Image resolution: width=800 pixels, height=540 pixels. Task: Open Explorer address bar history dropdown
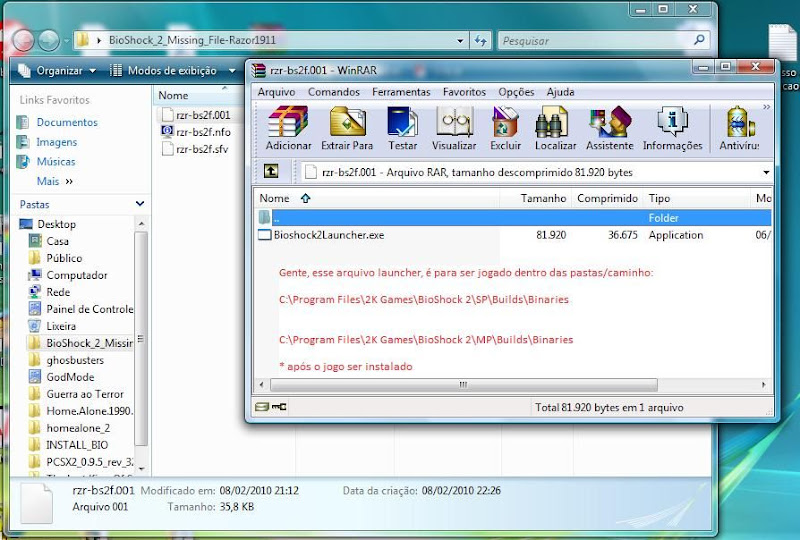[460, 40]
